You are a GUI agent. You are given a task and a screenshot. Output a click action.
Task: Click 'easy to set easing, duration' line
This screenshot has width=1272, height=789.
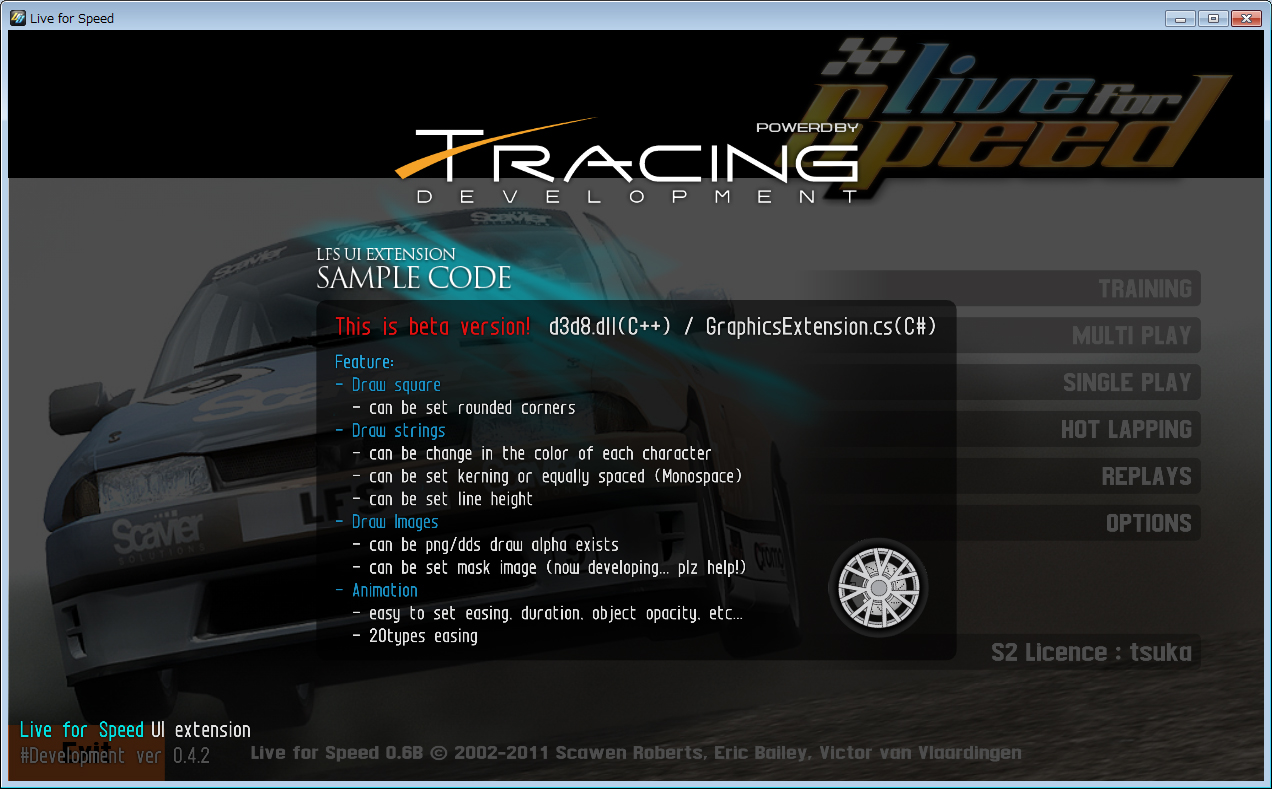pyautogui.click(x=548, y=614)
